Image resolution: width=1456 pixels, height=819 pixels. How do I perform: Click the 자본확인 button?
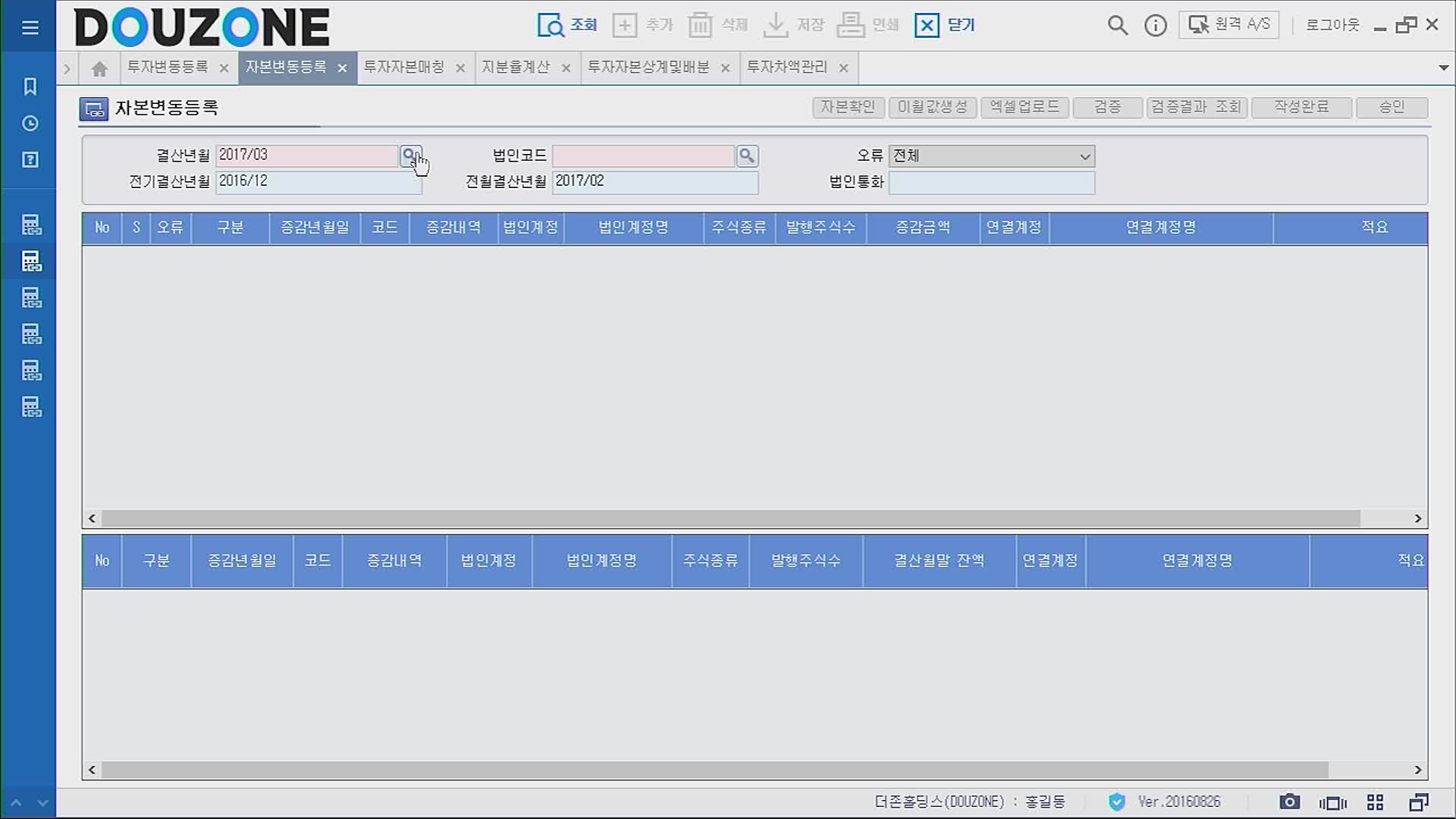(x=848, y=107)
